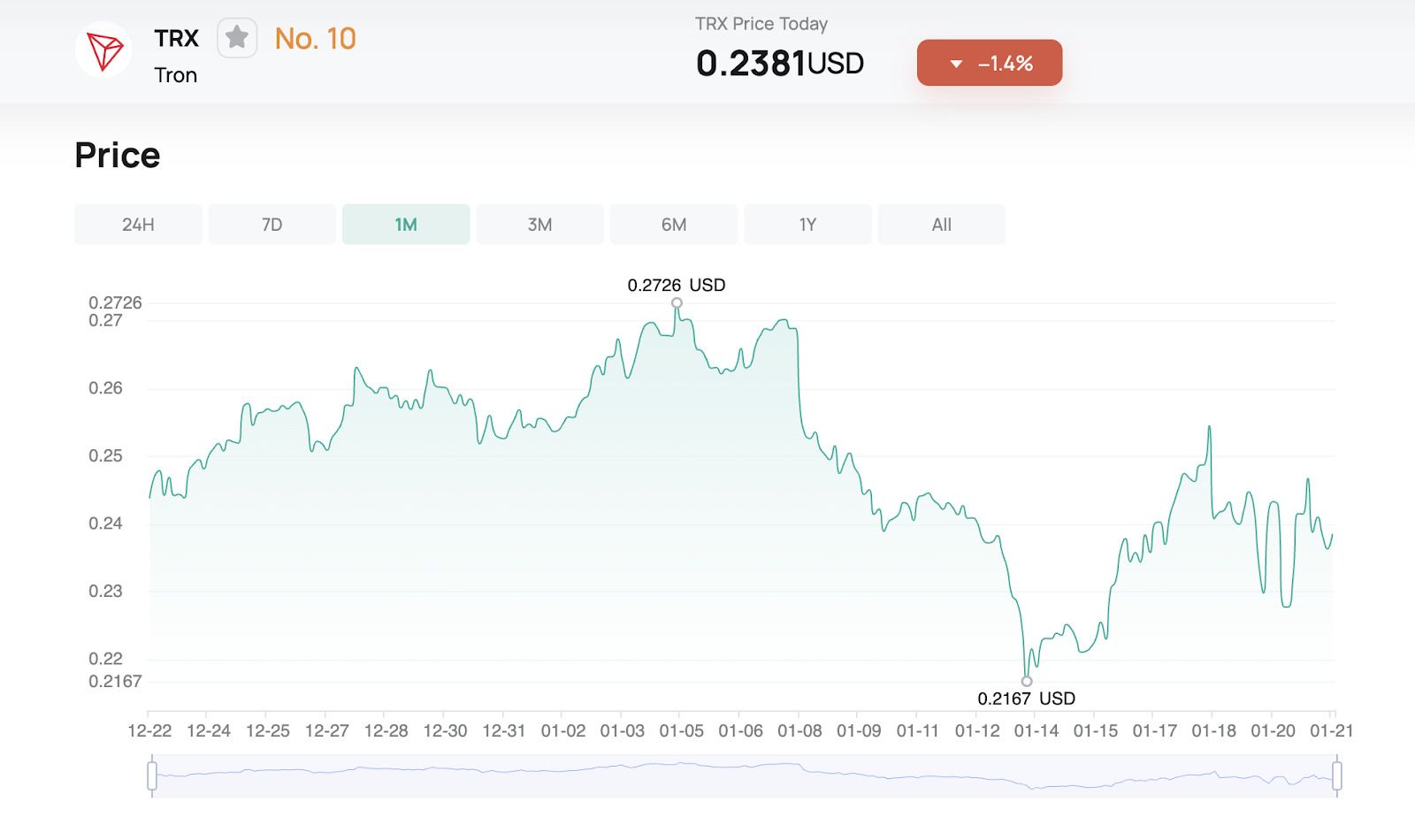
Task: Show the 3M price chart
Action: [x=539, y=225]
